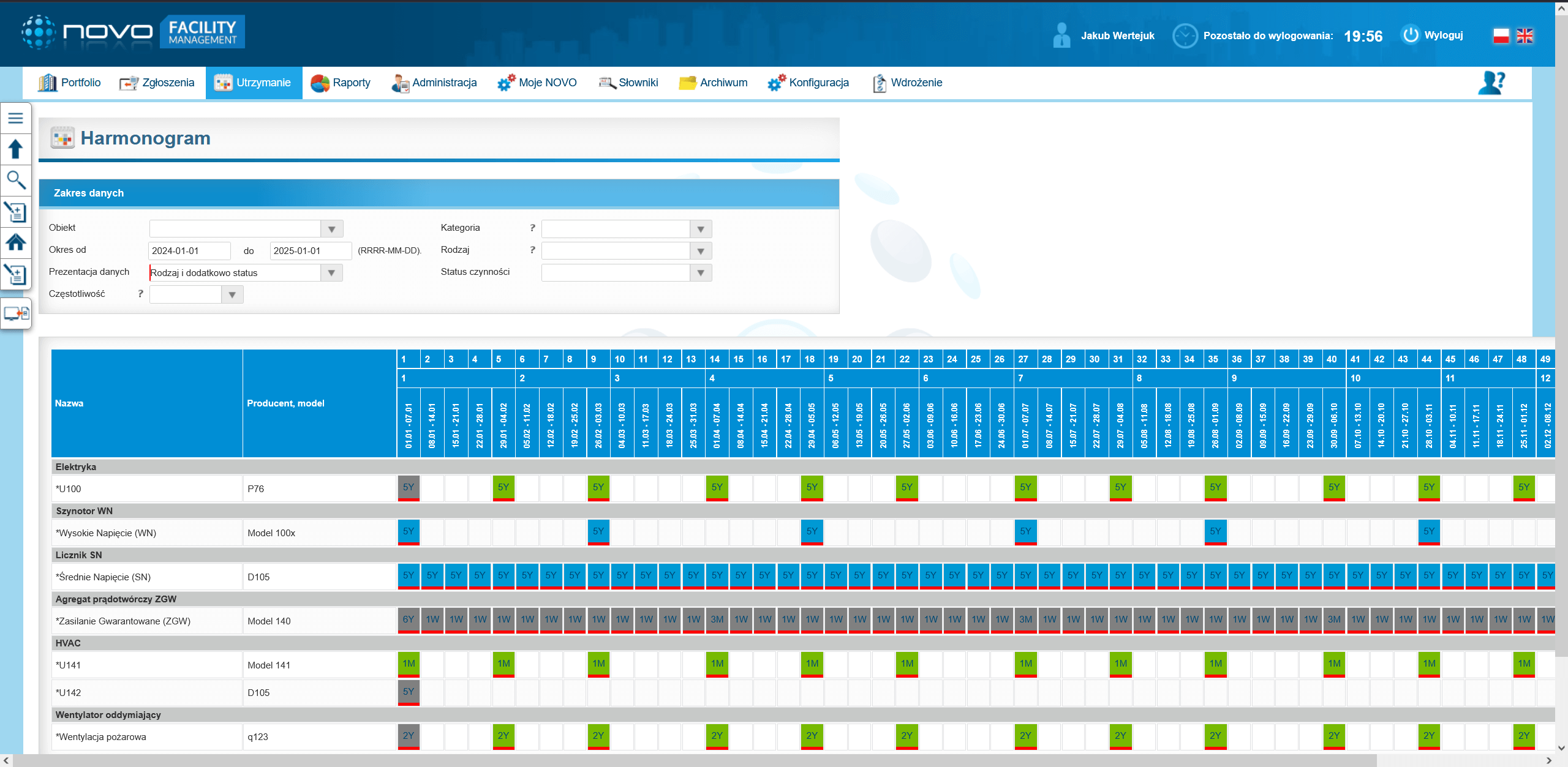
Task: Switch language with the British flag
Action: (1525, 36)
